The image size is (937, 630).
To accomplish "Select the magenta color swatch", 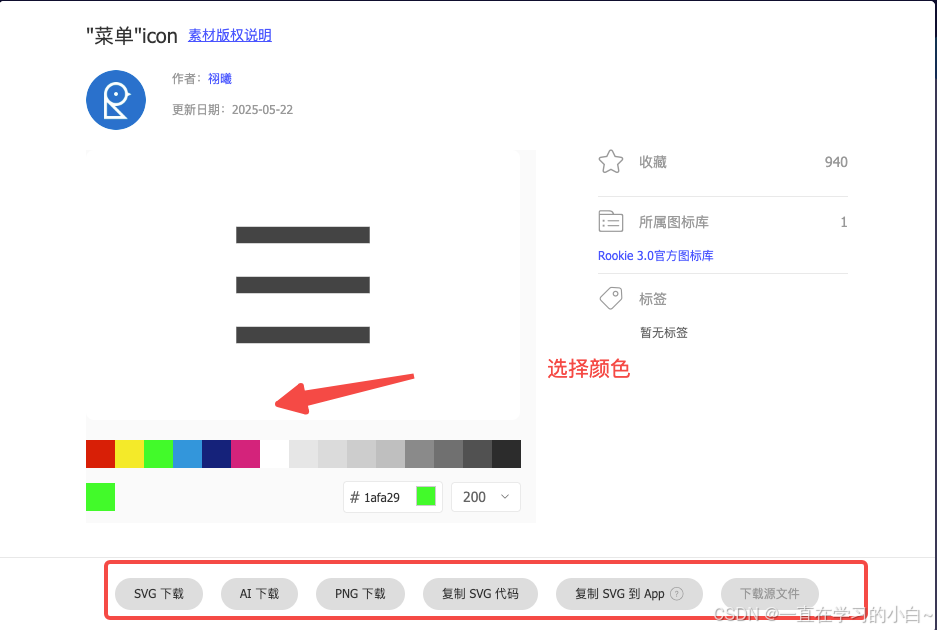I will coord(246,454).
